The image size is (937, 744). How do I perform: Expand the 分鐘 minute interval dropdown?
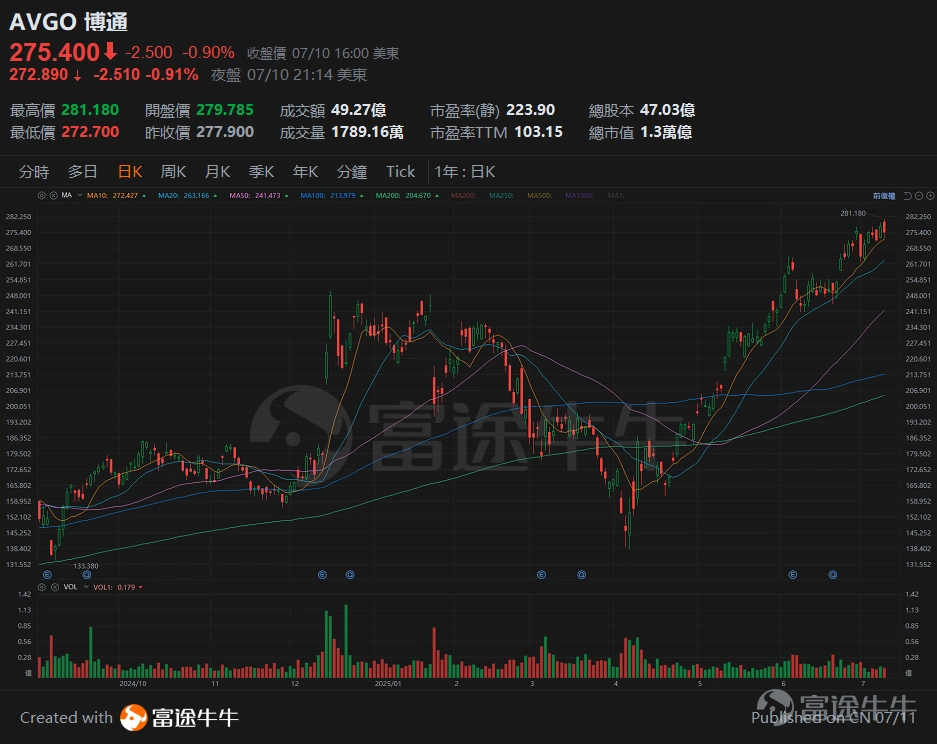pyautogui.click(x=352, y=171)
